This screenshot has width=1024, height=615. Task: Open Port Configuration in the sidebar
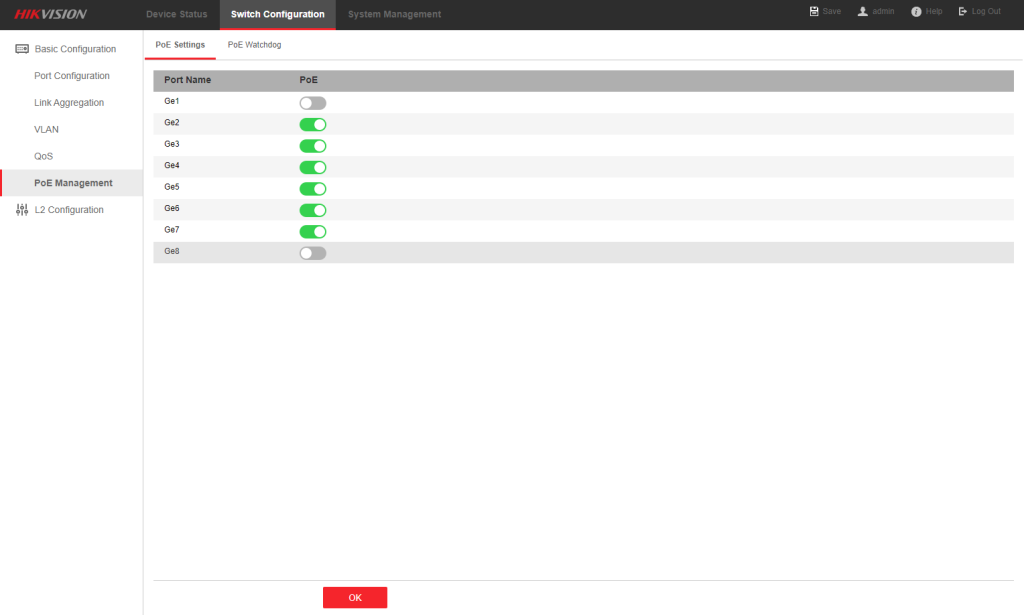[x=72, y=76]
